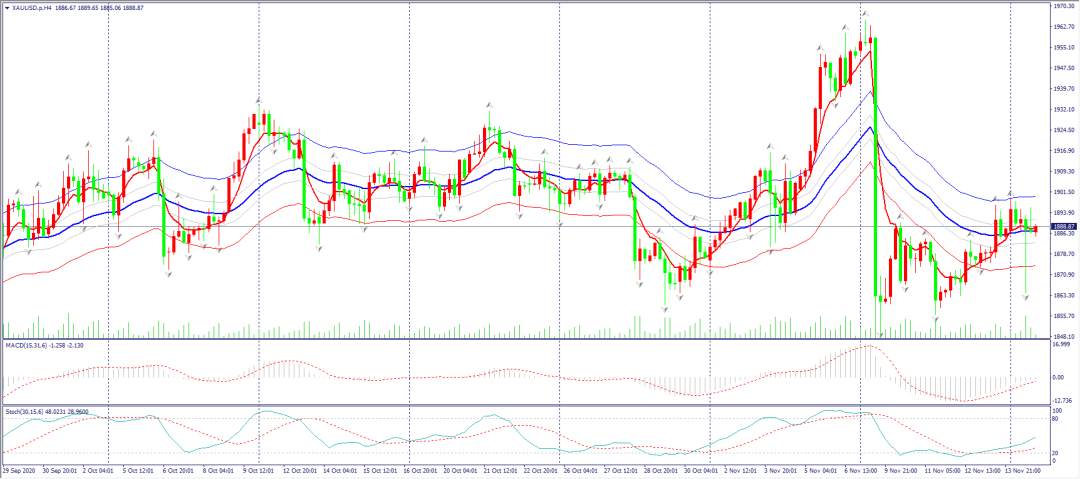Click the 1939.70 price axis label

(x=1065, y=89)
